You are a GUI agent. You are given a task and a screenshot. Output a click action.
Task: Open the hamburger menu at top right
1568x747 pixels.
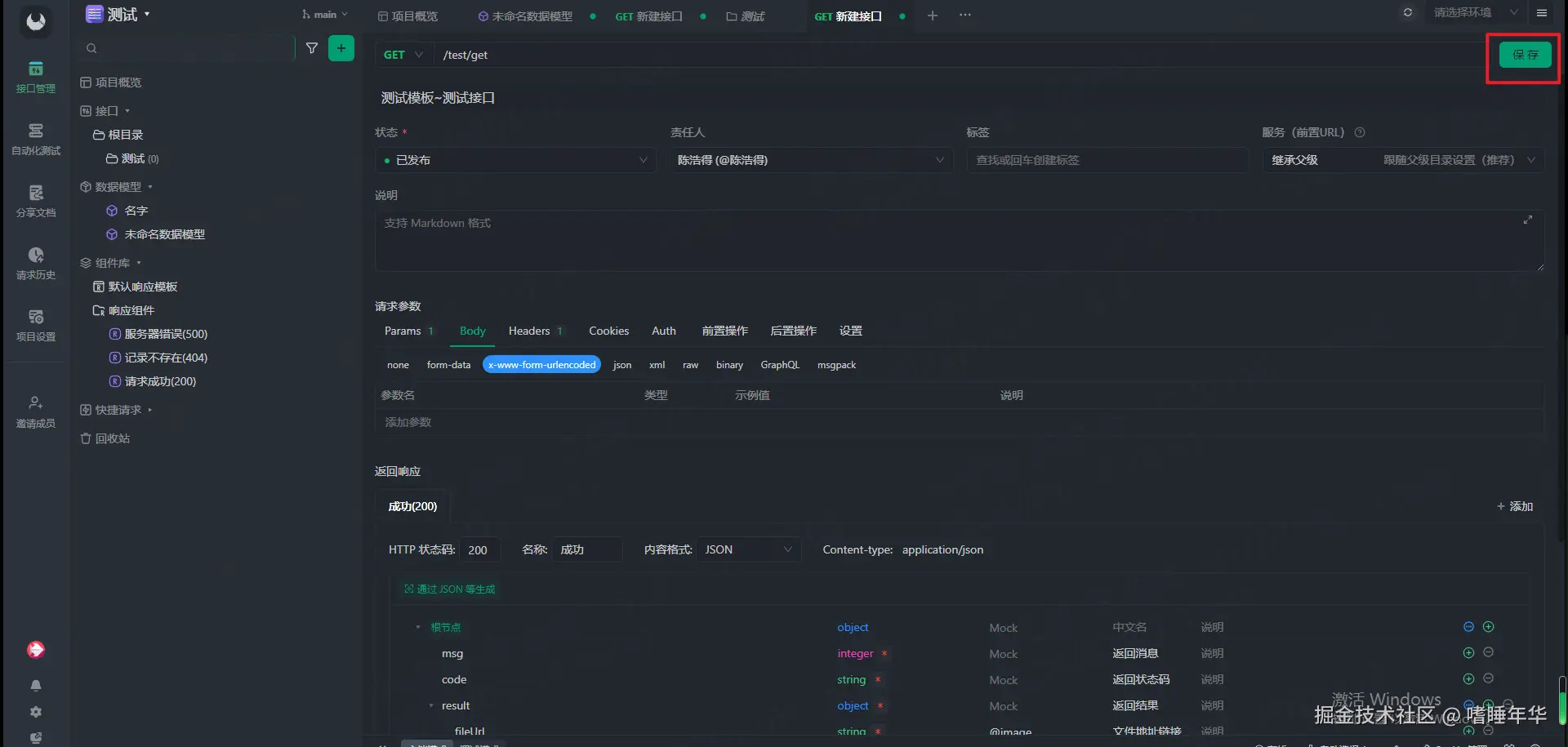click(x=1542, y=12)
